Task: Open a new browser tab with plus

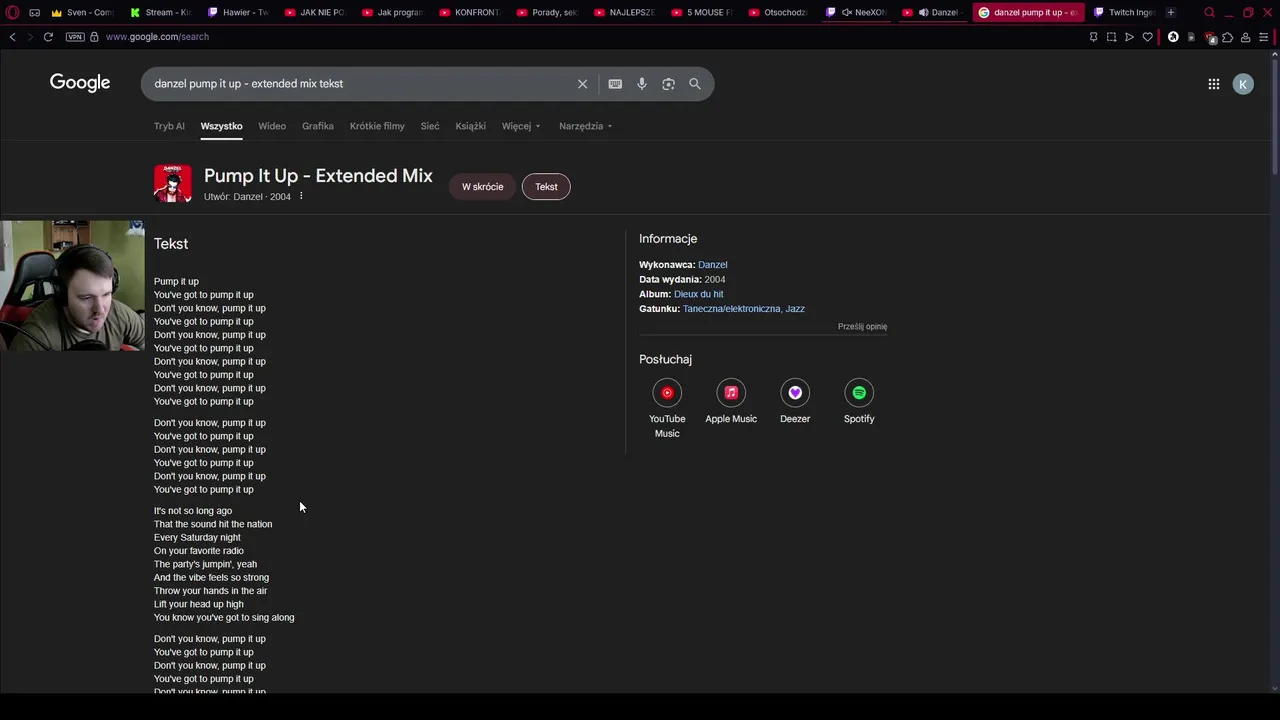Action: [x=1171, y=13]
